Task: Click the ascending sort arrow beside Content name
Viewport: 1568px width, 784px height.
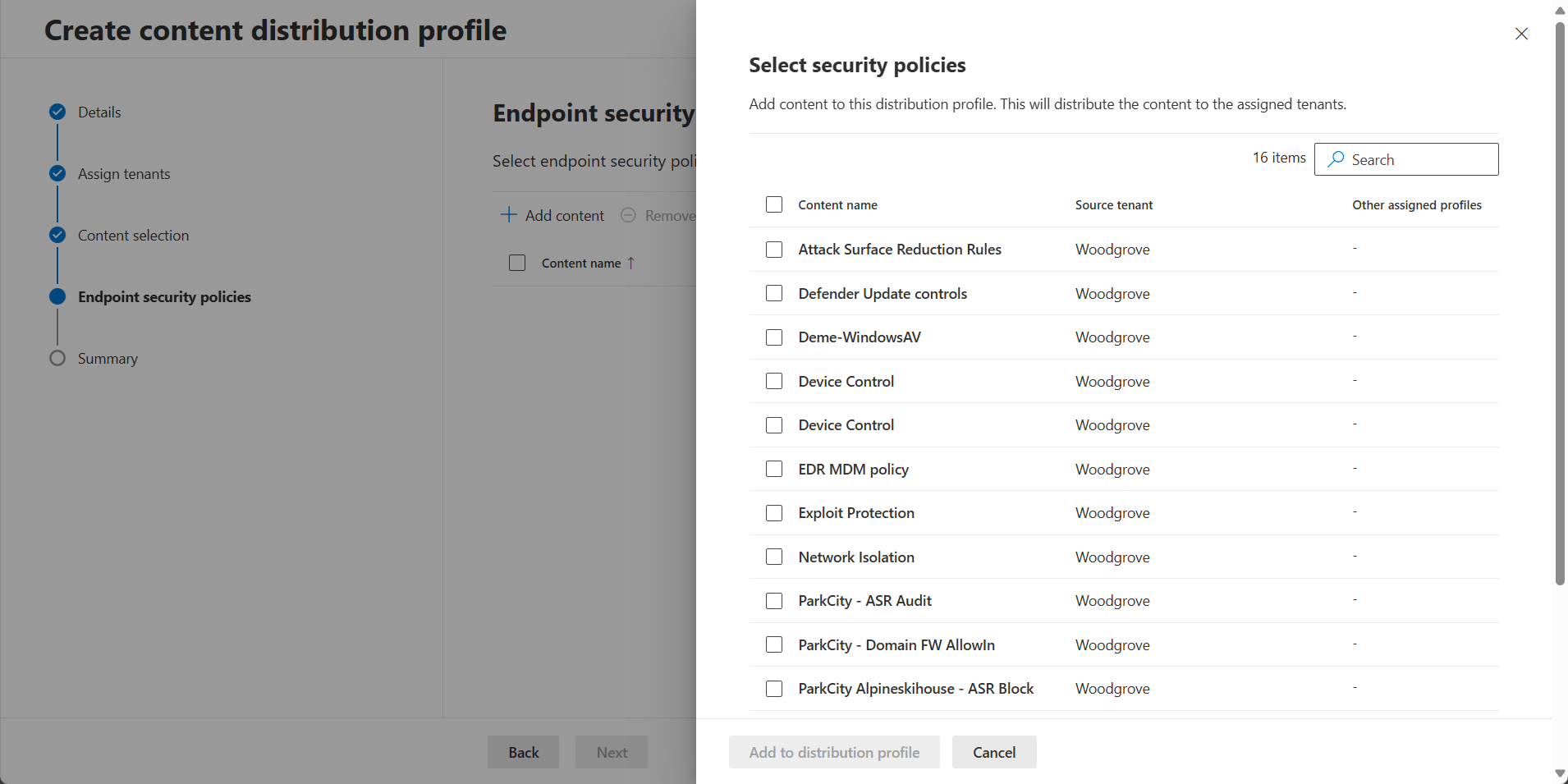Action: pyautogui.click(x=632, y=263)
